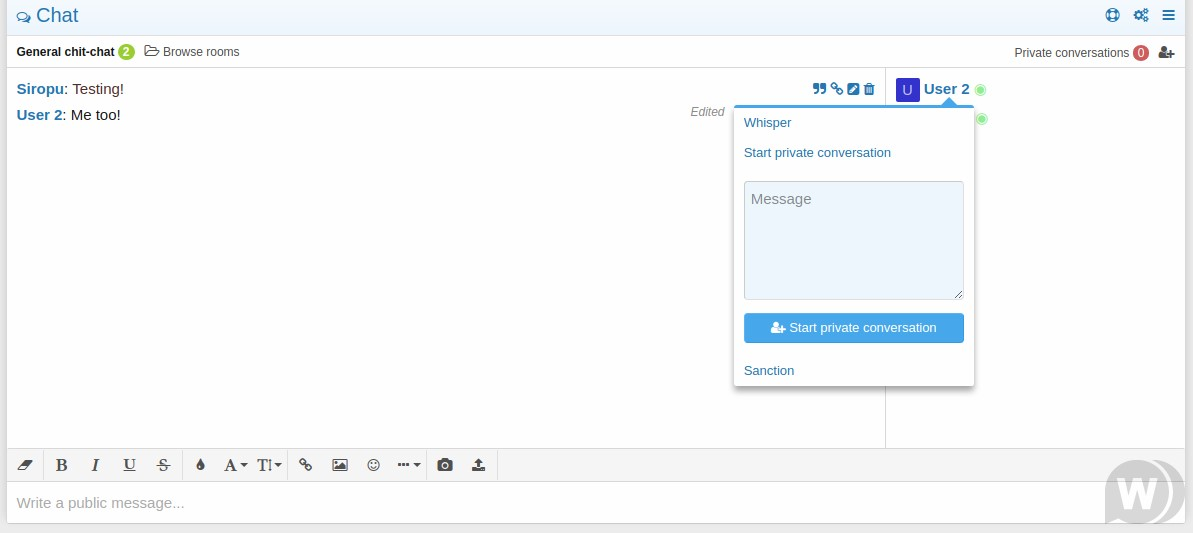This screenshot has width=1193, height=533.
Task: Open chat settings gears icon
Action: click(x=1140, y=15)
